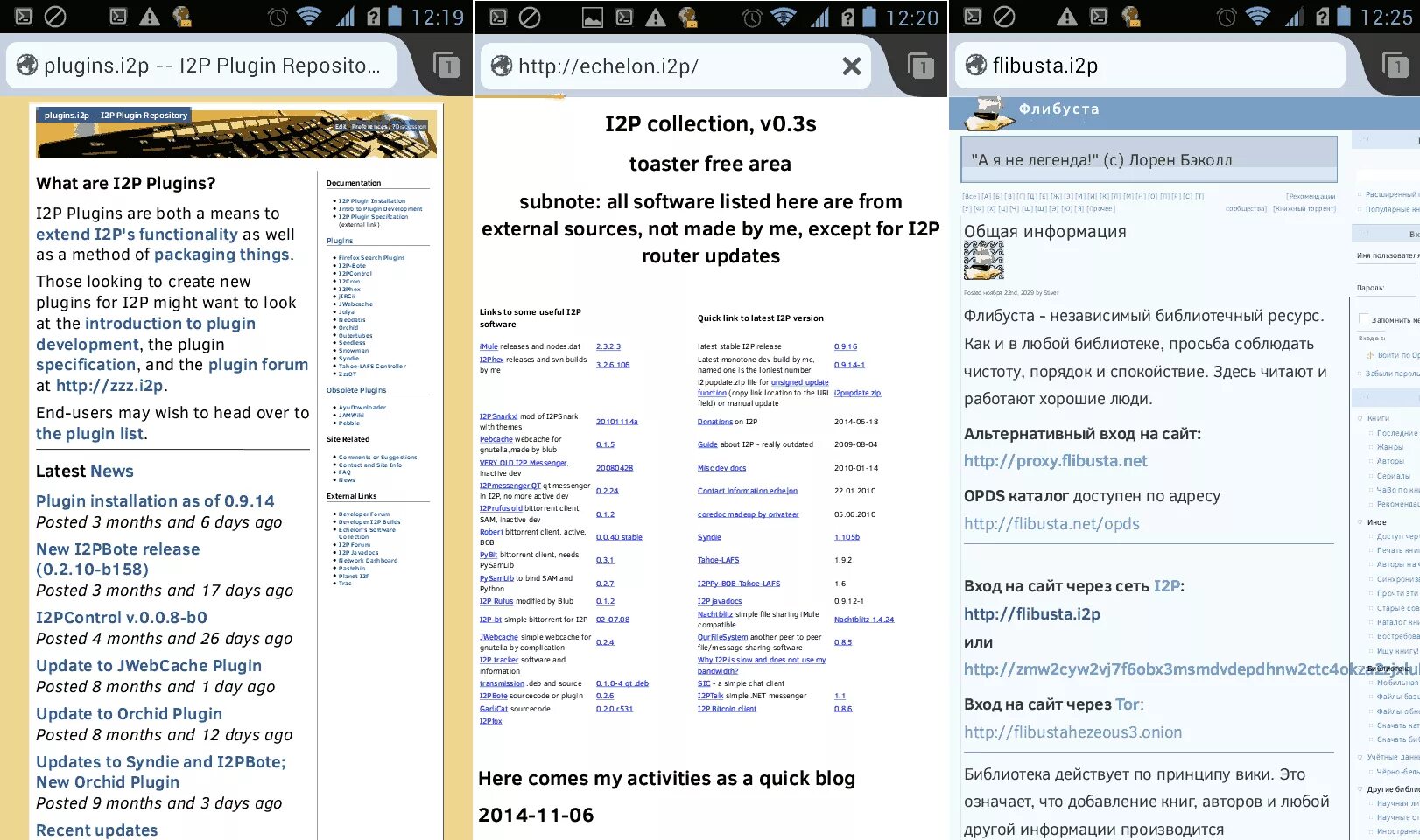Follow the 'packaging things' link
Image resolution: width=1420 pixels, height=840 pixels.
tap(221, 255)
